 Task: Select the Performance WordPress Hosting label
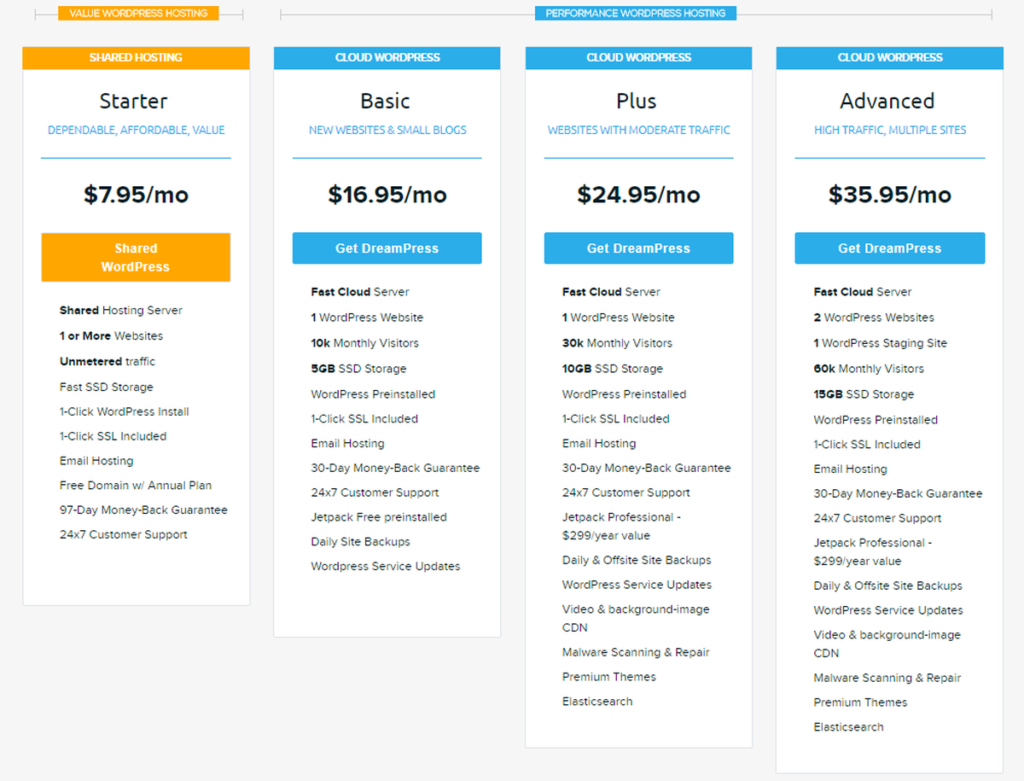click(x=635, y=13)
